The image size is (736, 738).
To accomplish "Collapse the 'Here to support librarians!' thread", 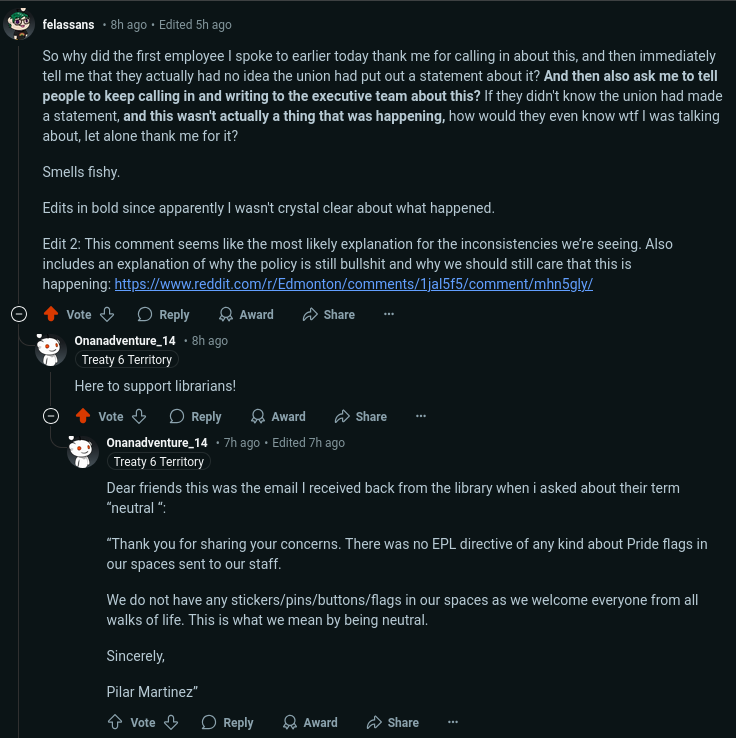I will point(51,416).
